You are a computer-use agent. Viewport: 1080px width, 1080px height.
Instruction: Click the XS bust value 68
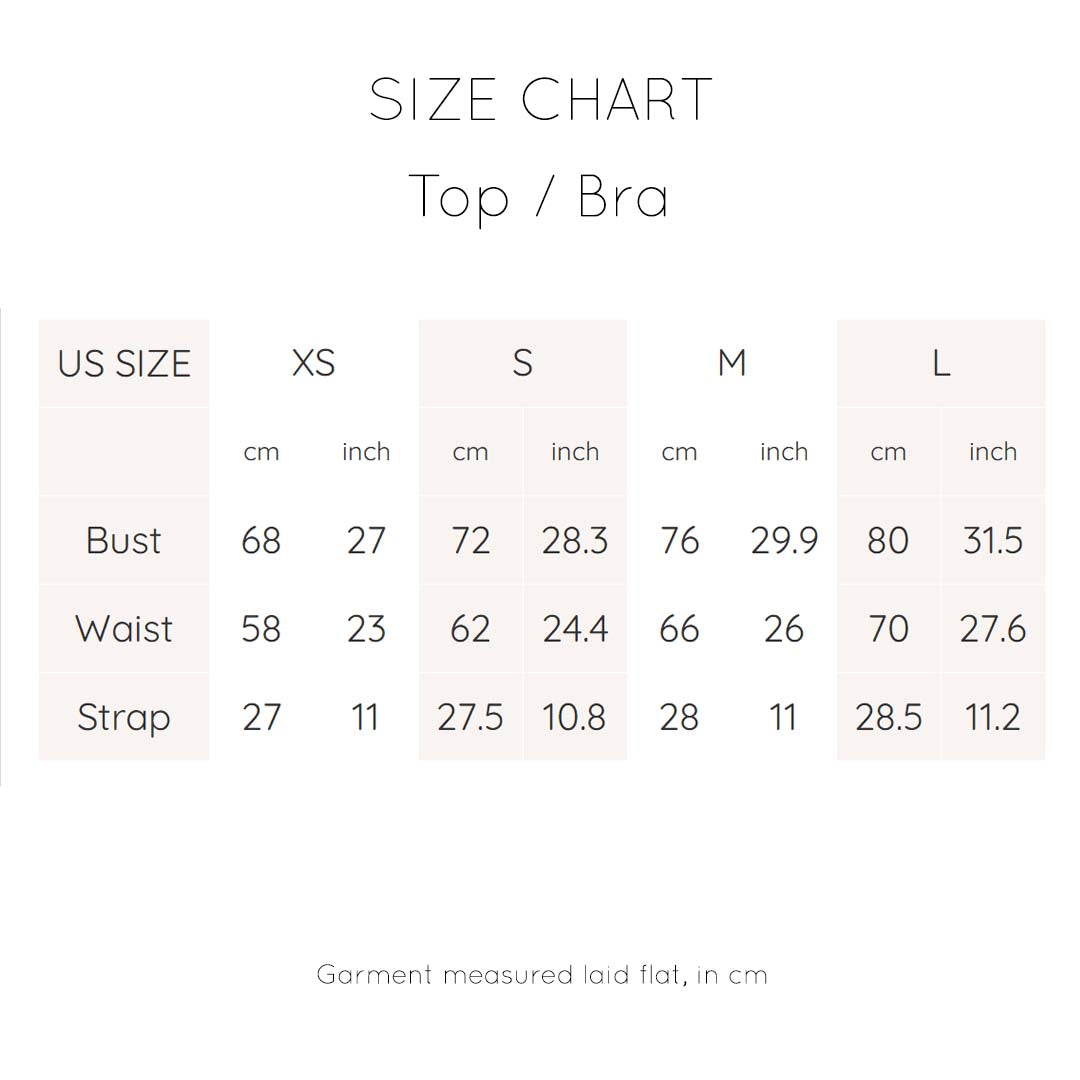(261, 540)
